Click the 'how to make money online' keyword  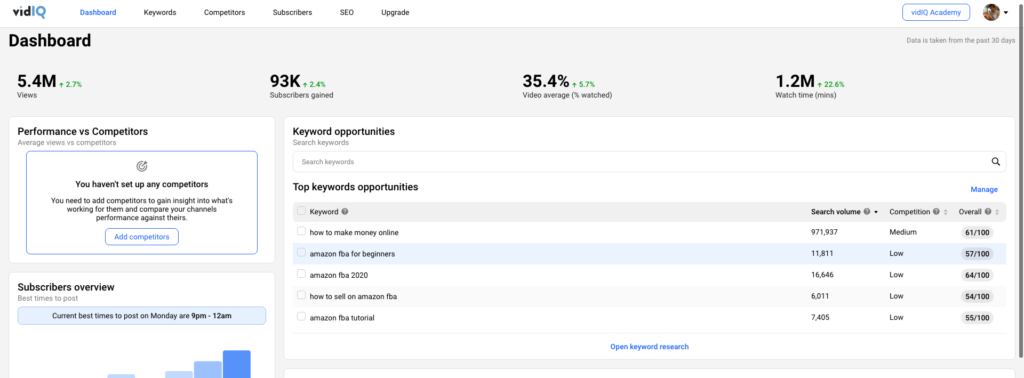pyautogui.click(x=354, y=232)
